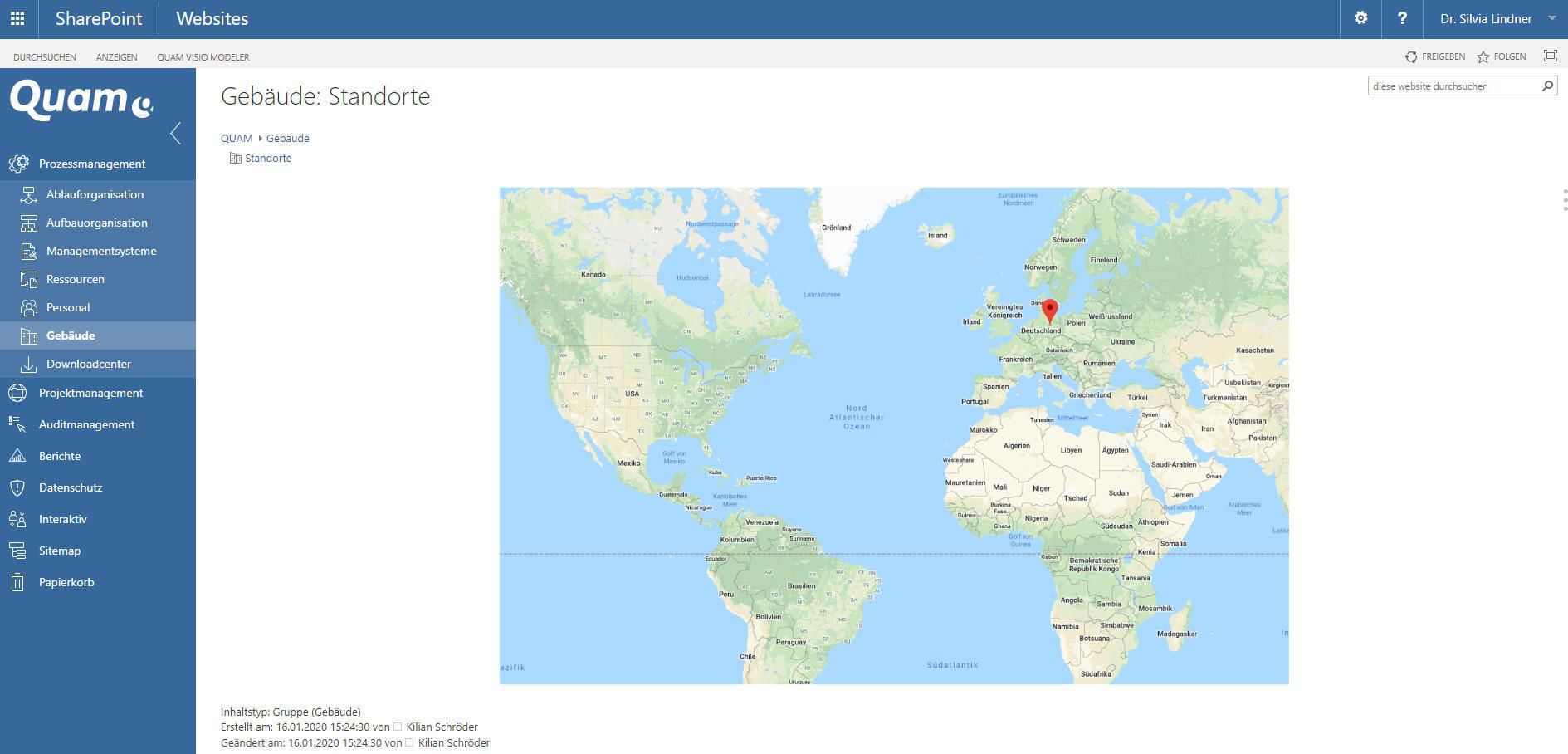Viewport: 1568px width, 754px height.
Task: Click the Quam logo
Action: click(81, 100)
